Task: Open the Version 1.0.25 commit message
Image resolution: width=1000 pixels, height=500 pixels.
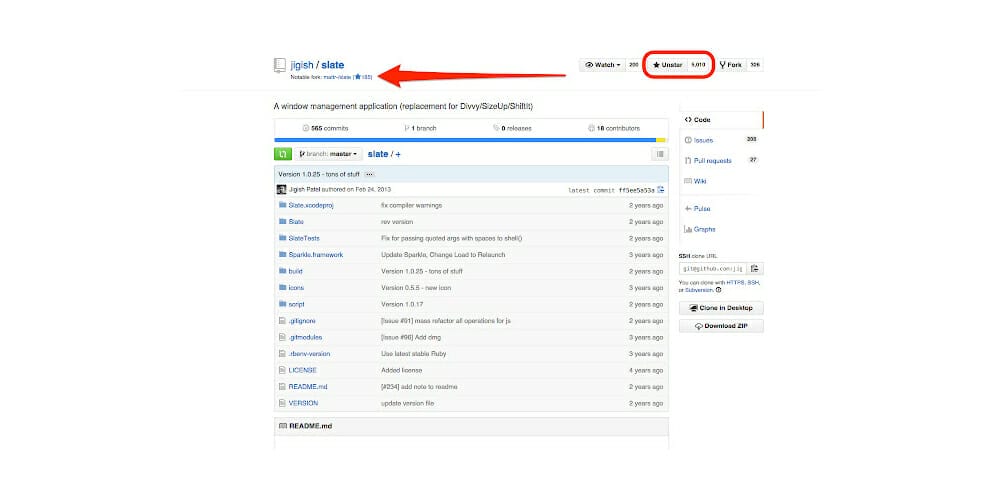Action: point(319,174)
